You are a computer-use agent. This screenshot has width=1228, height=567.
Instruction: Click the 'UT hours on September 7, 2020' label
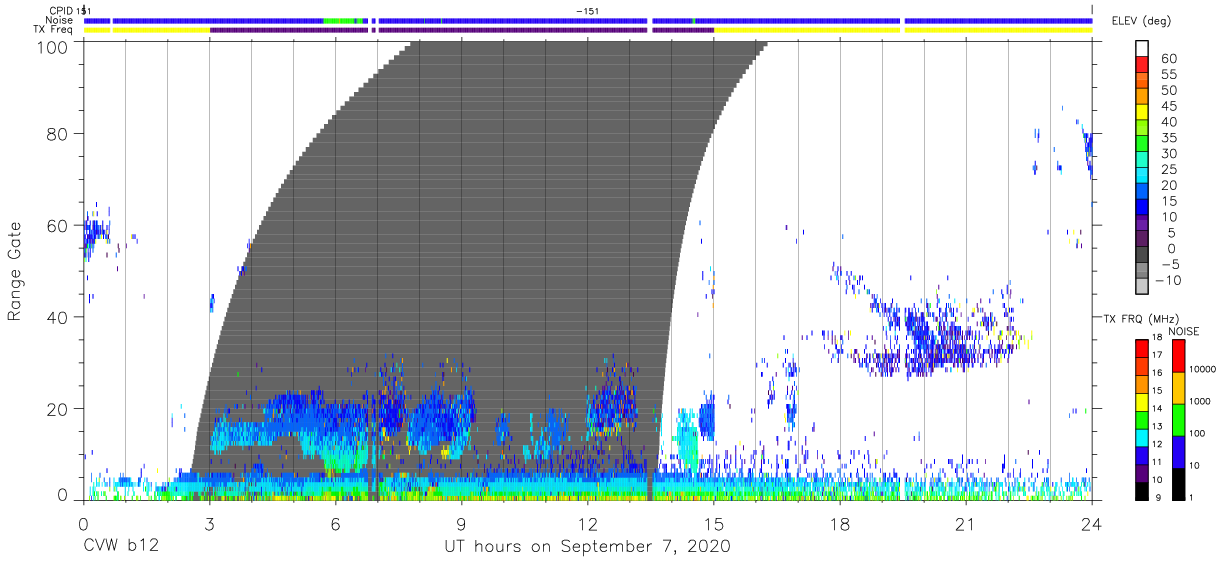click(x=587, y=547)
